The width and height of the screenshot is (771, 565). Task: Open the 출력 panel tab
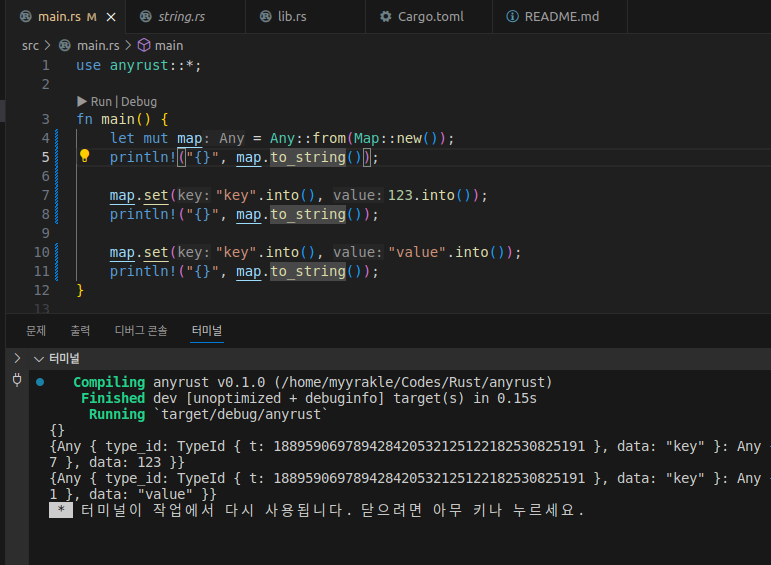pos(80,330)
